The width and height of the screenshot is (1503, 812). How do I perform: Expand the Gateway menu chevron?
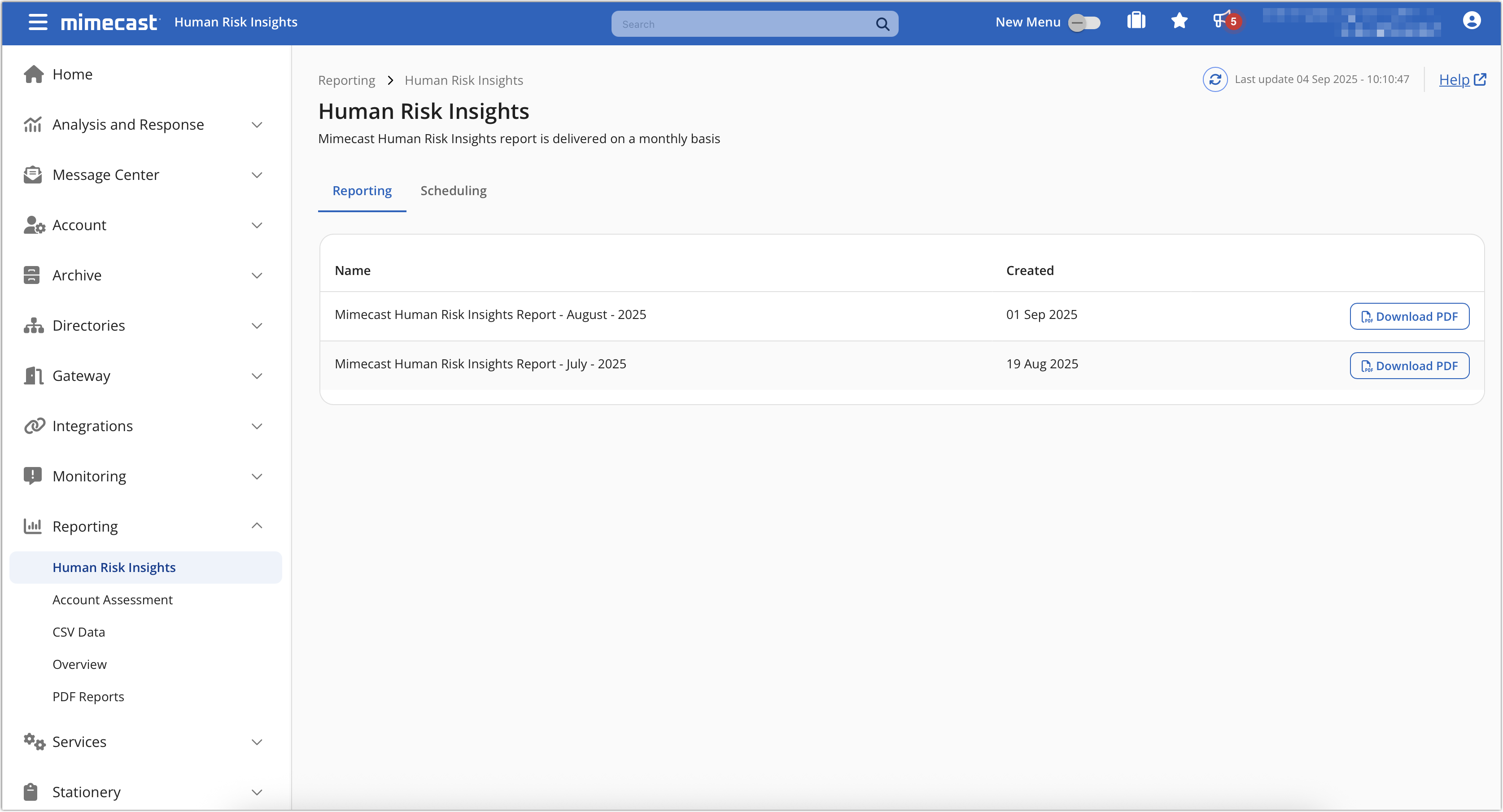[257, 375]
